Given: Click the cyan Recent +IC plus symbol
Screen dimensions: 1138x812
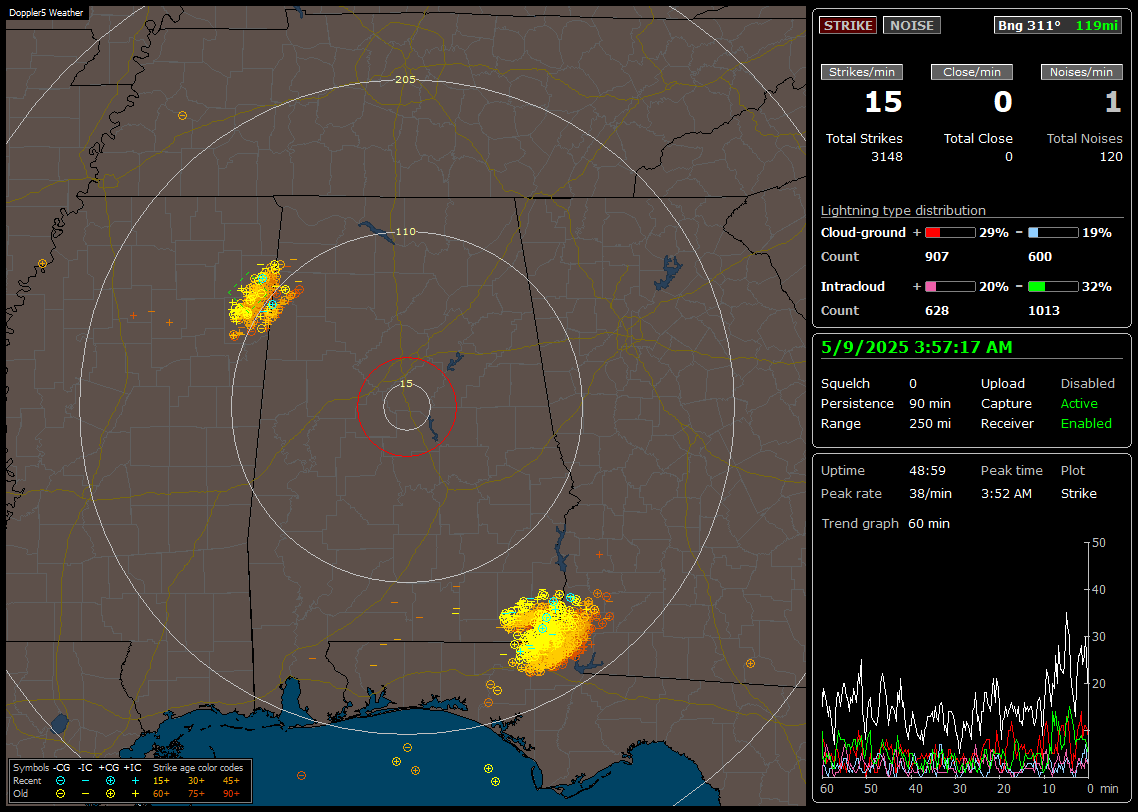Looking at the screenshot, I should tap(135, 781).
